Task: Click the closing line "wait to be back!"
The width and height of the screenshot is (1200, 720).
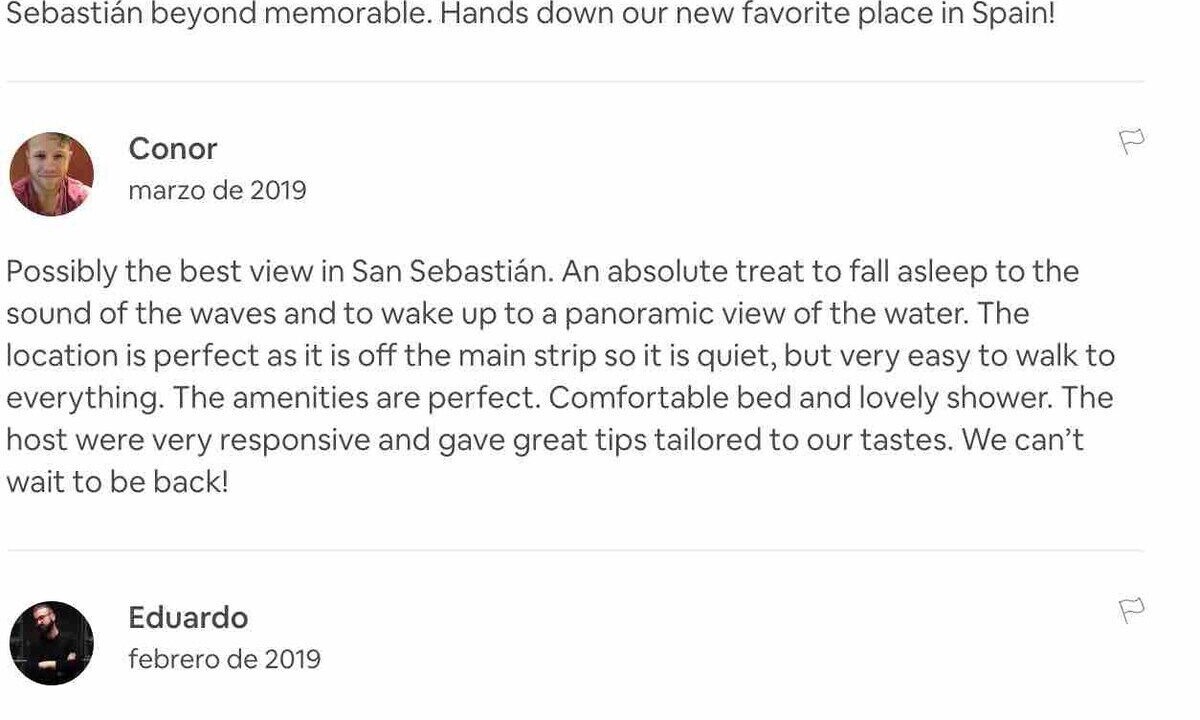Action: [x=117, y=482]
